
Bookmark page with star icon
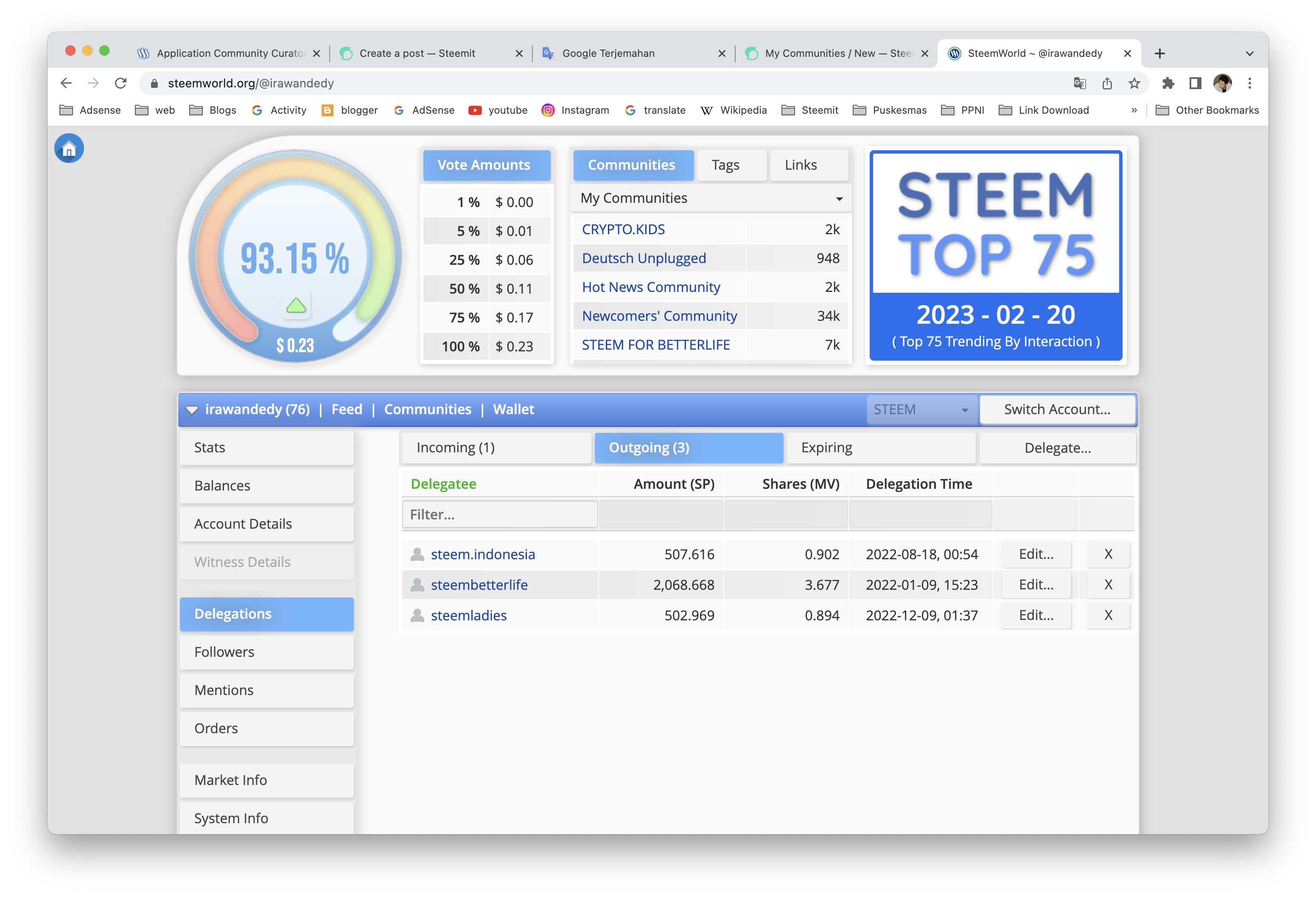1134,83
